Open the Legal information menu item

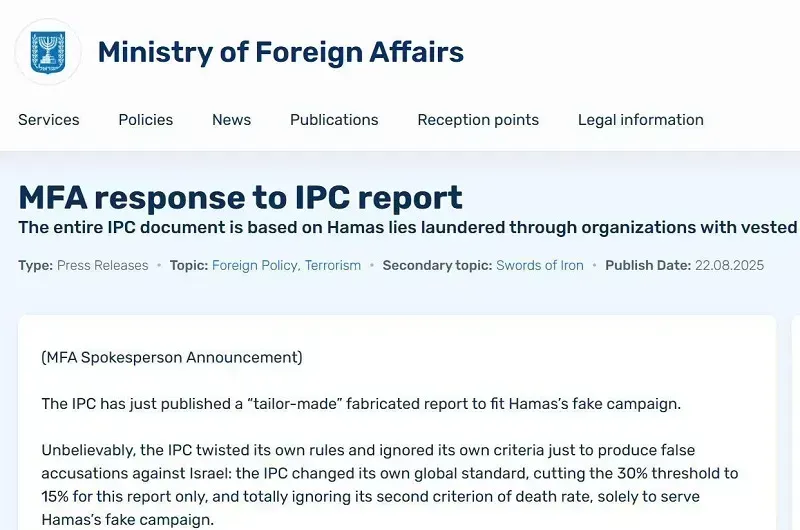click(641, 120)
